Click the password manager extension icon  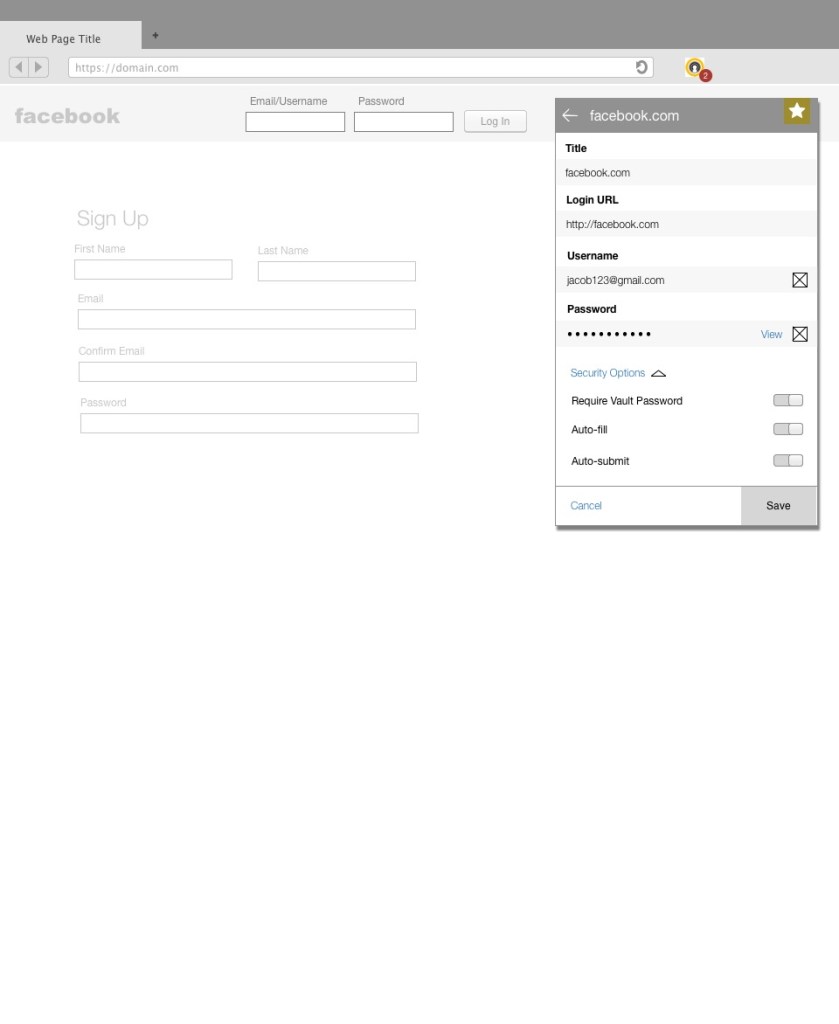(695, 68)
